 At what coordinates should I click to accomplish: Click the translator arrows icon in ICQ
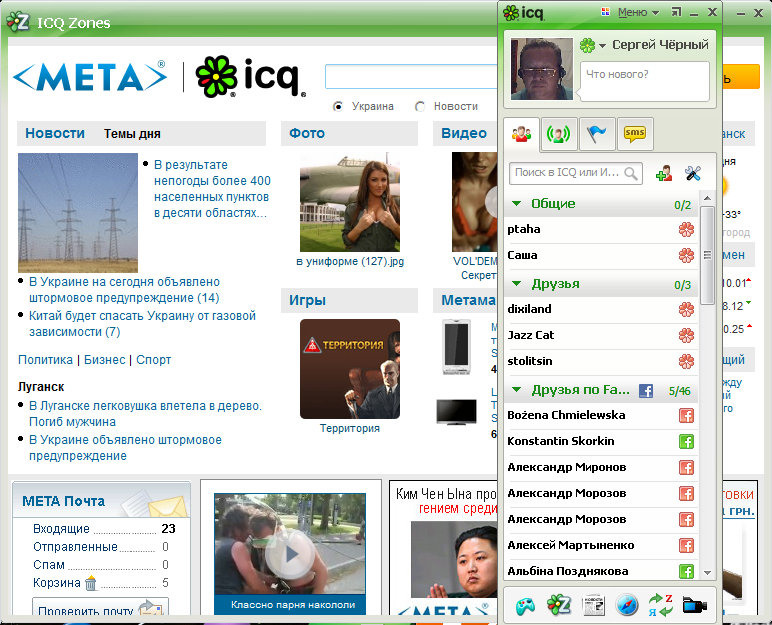pyautogui.click(x=661, y=606)
